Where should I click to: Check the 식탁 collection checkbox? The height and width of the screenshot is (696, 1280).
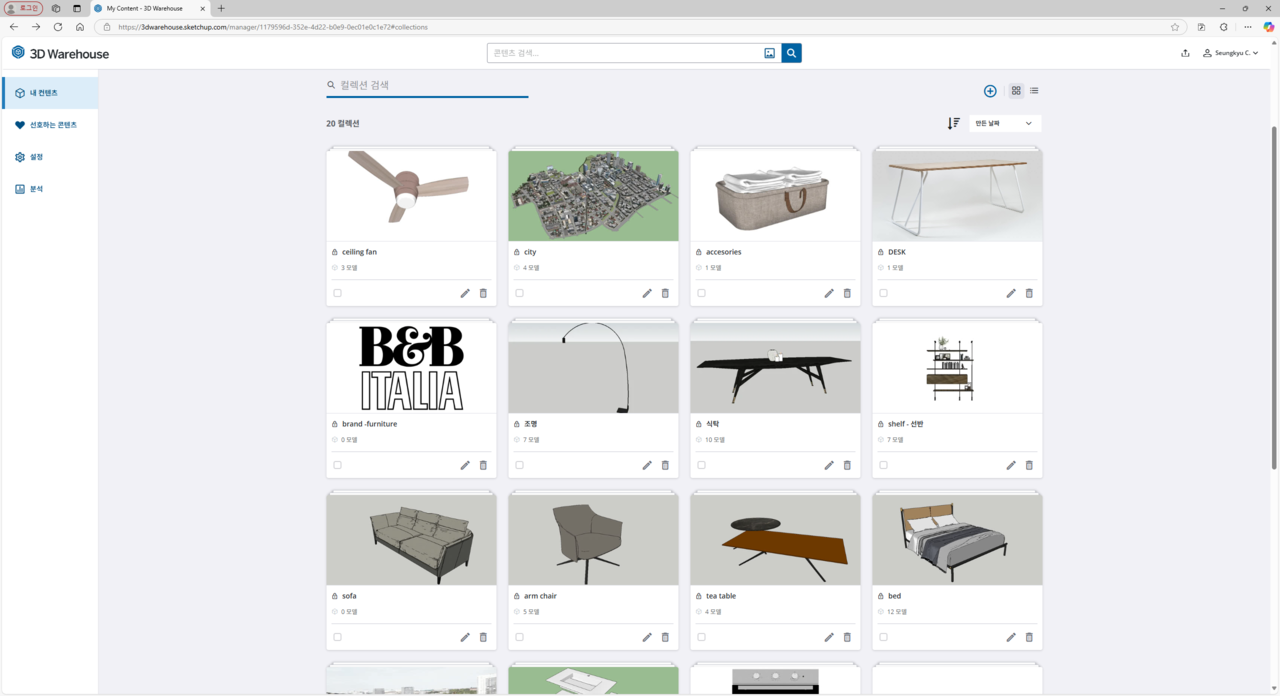pyautogui.click(x=701, y=465)
